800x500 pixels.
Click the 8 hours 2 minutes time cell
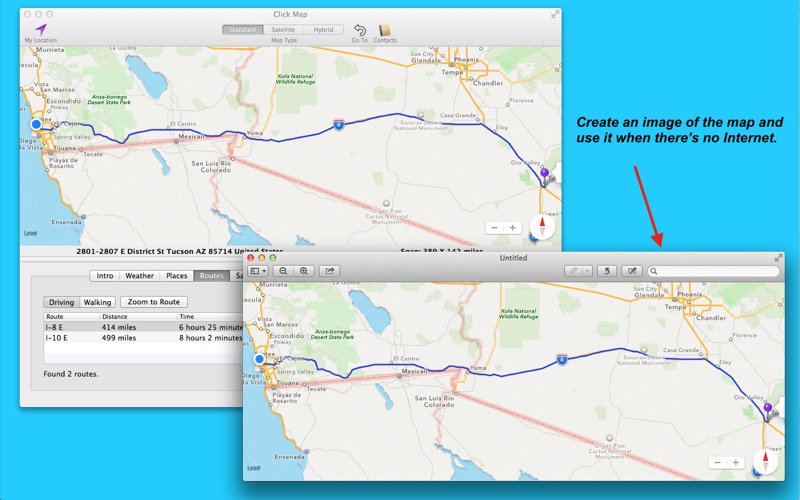tap(210, 338)
